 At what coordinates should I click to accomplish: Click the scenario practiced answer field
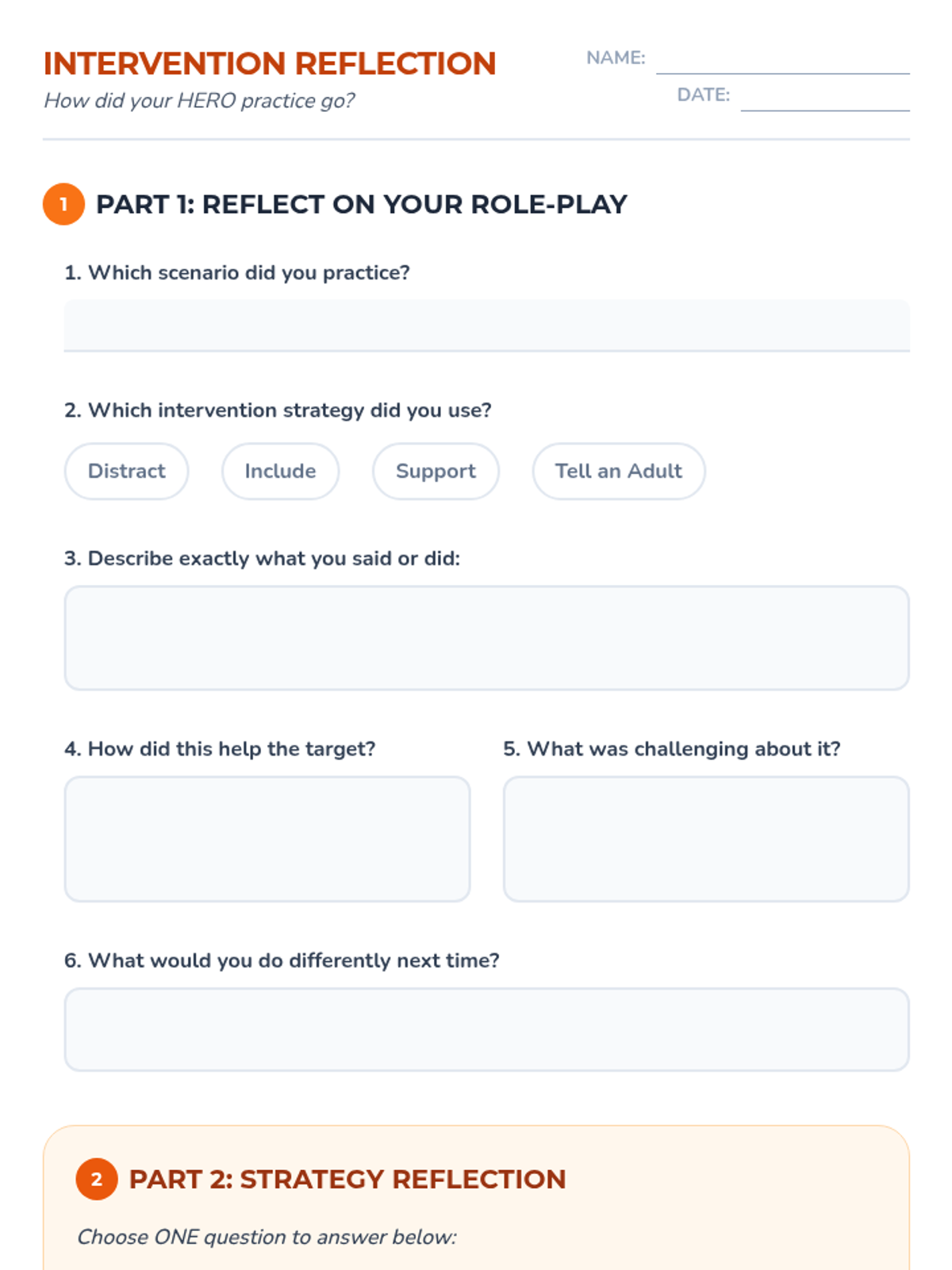click(486, 325)
